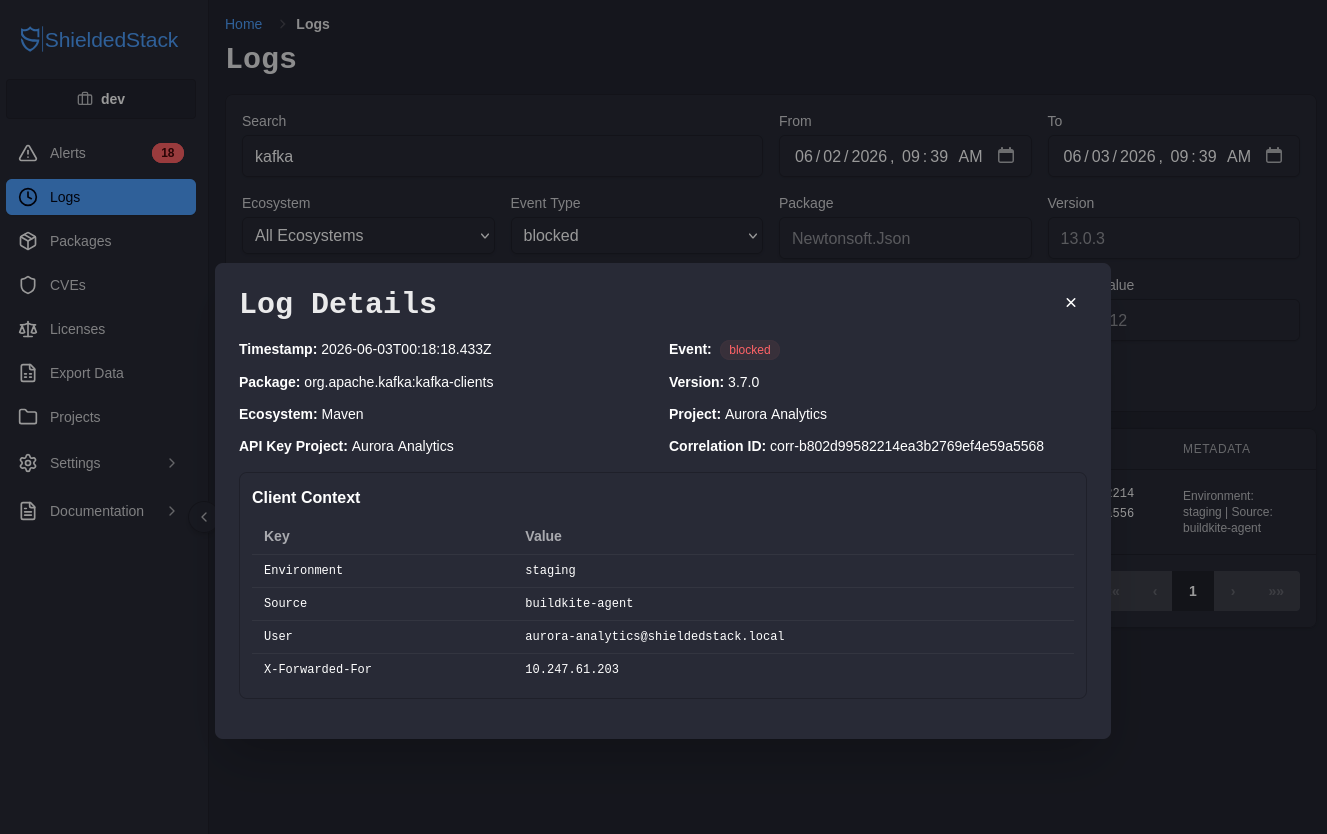
Task: Click the Packages box icon
Action: pyautogui.click(x=28, y=241)
